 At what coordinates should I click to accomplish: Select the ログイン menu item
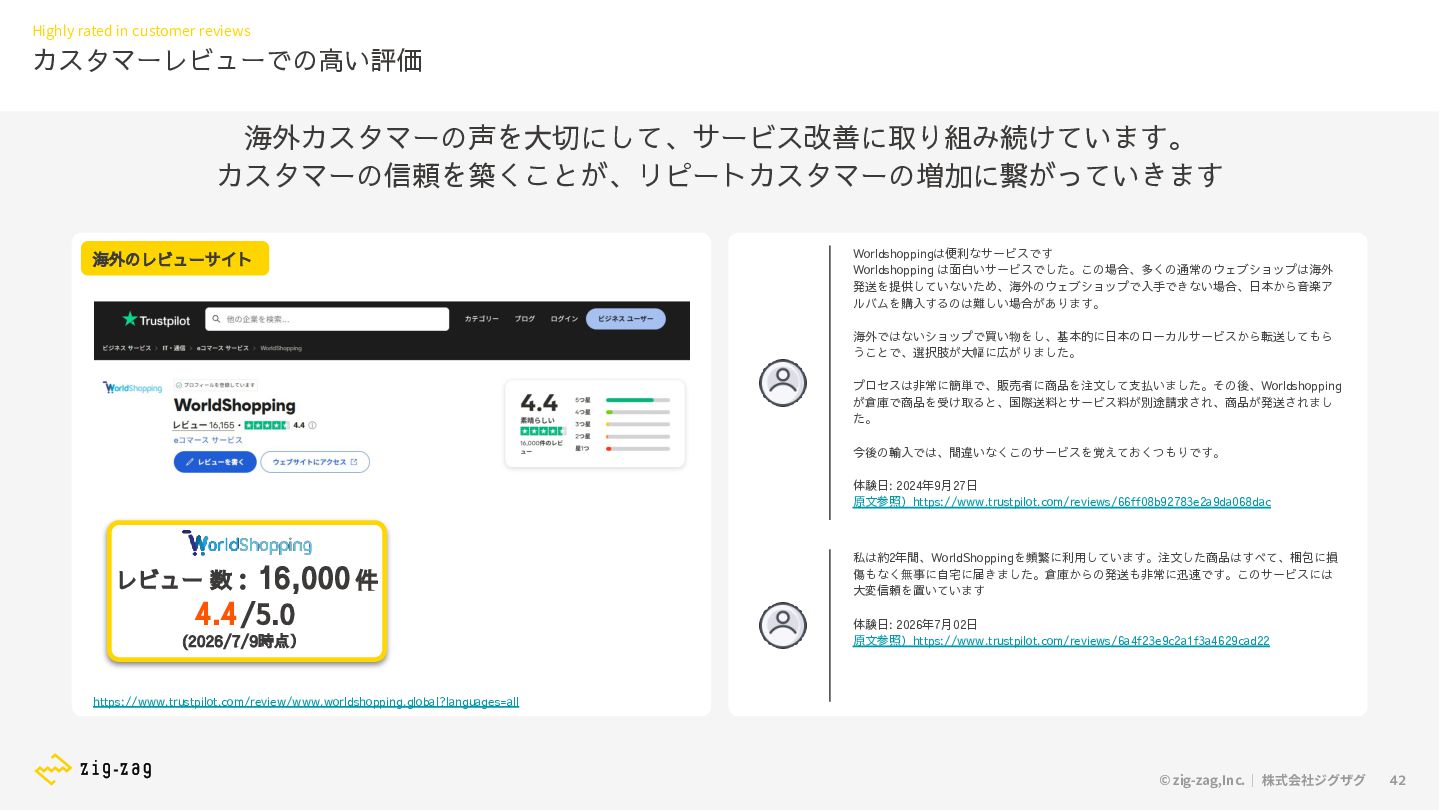coord(564,319)
